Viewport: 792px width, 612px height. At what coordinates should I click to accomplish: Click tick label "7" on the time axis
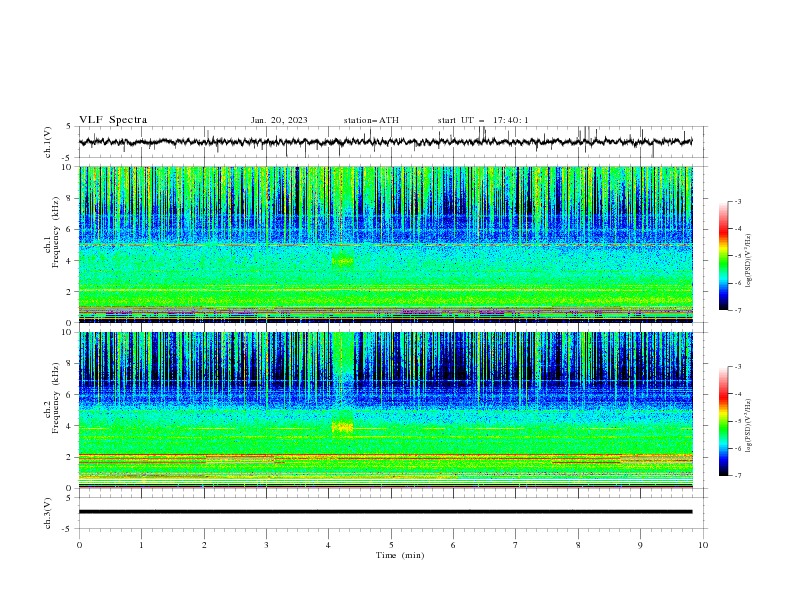click(x=516, y=545)
